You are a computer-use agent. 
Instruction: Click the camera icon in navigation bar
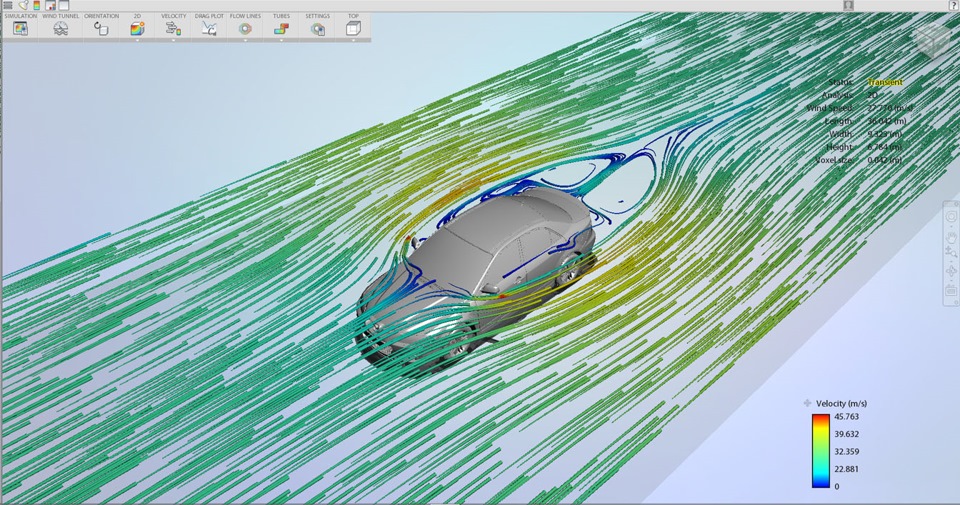tap(951, 290)
